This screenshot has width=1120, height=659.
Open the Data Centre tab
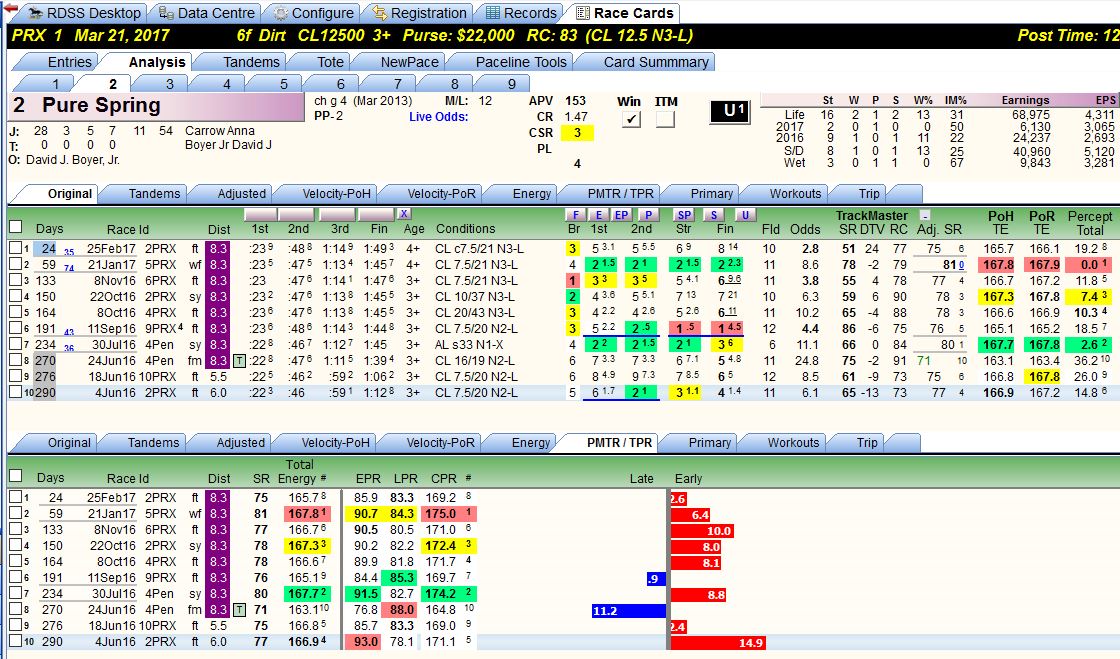(207, 13)
